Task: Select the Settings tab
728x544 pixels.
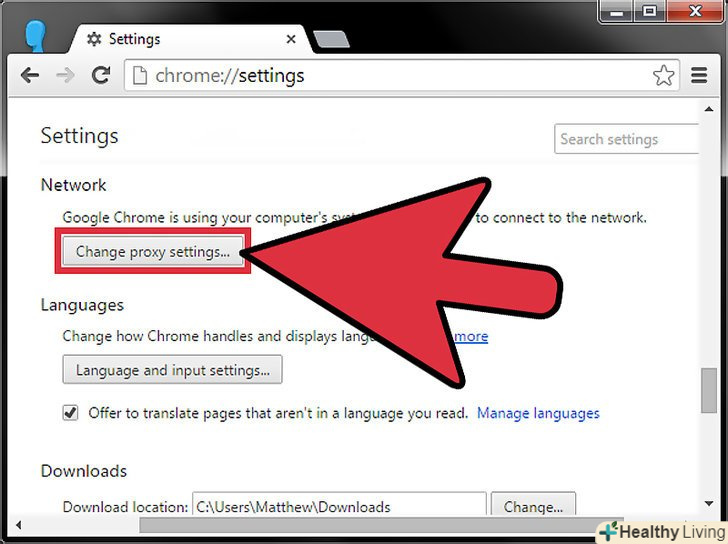Action: point(190,39)
